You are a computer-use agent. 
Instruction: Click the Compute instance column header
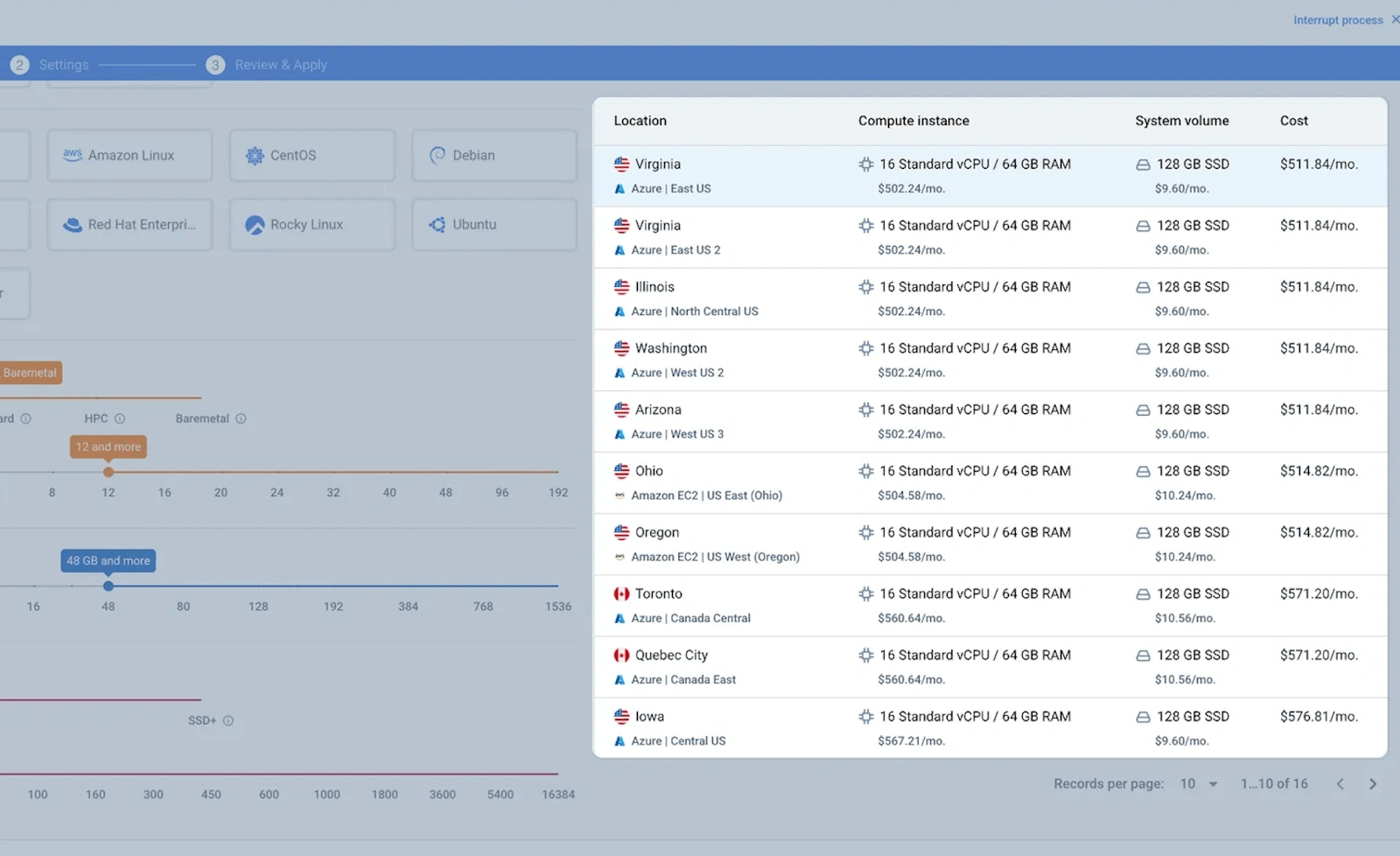pos(913,121)
